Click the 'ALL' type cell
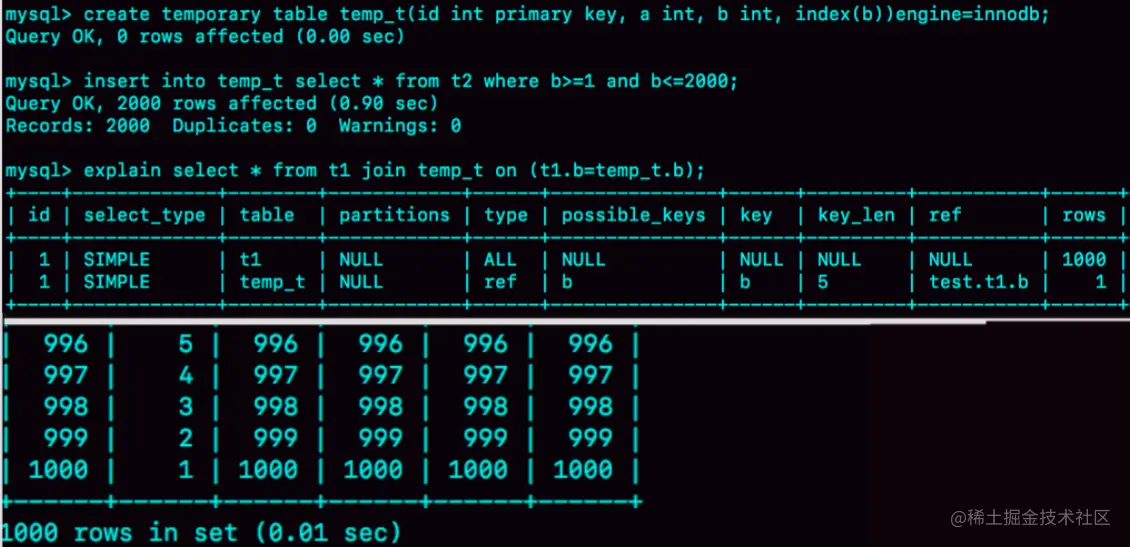 (500, 259)
